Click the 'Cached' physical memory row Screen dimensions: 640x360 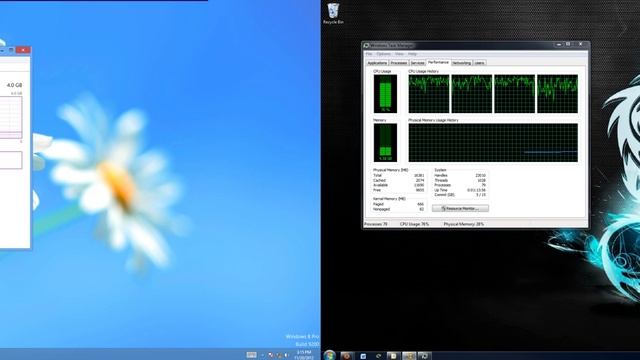tap(398, 180)
